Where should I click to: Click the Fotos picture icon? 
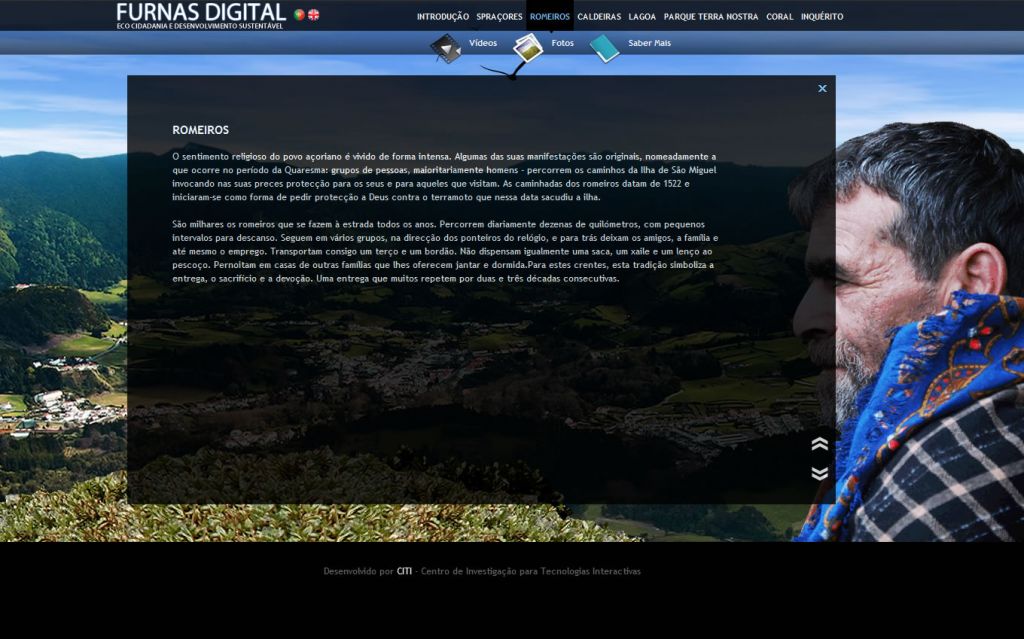tap(527, 46)
